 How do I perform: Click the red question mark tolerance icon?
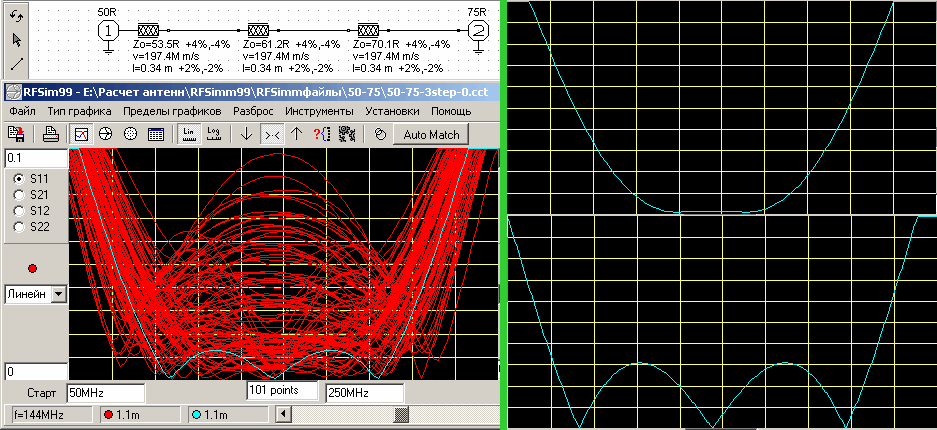point(321,134)
